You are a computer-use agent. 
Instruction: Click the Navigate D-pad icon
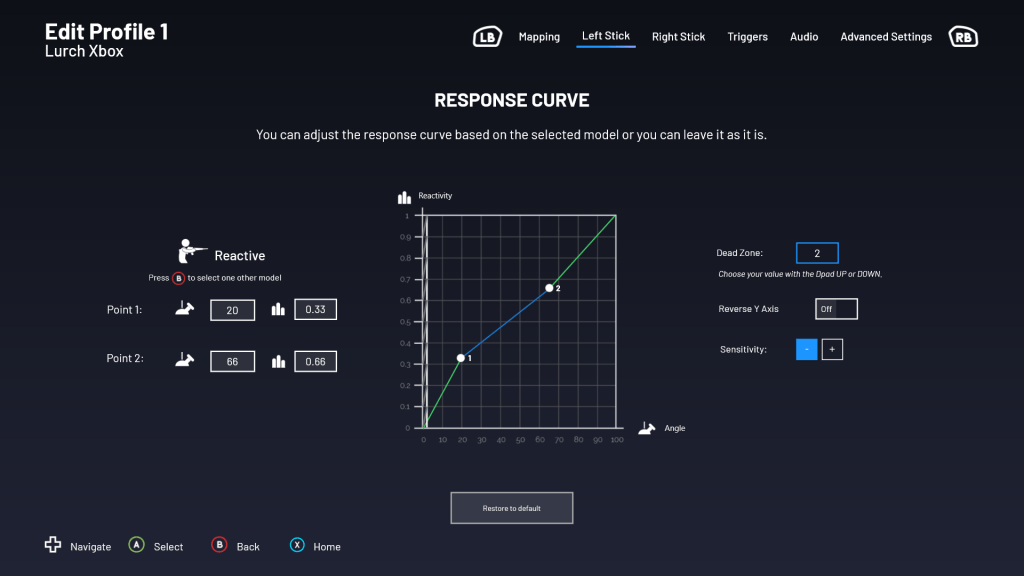53,545
